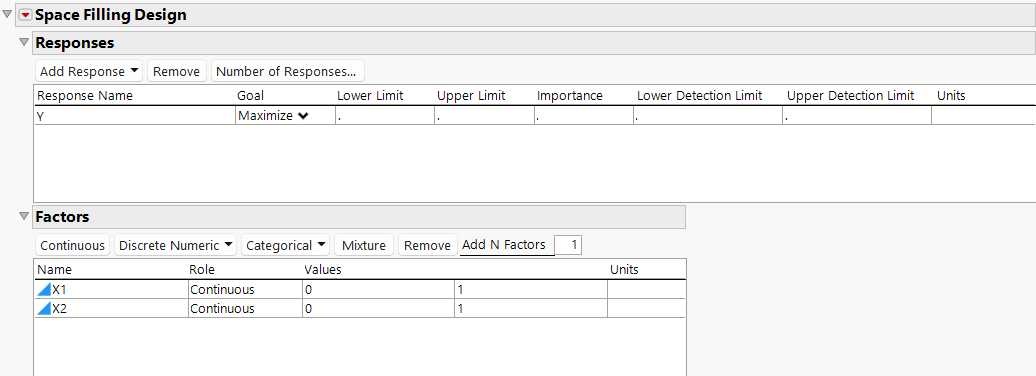Click the high value 1 for X1
Viewport: 1036px width, 376px height.
point(531,289)
